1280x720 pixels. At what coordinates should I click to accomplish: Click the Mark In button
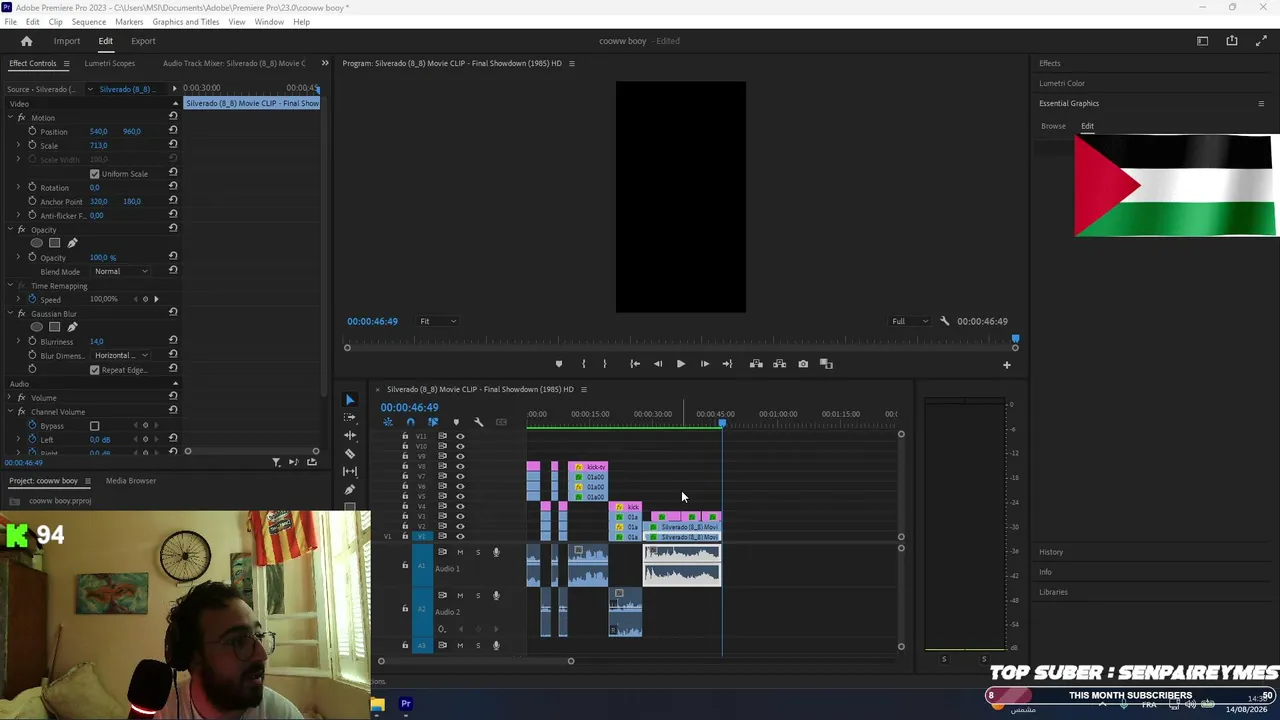coord(584,364)
